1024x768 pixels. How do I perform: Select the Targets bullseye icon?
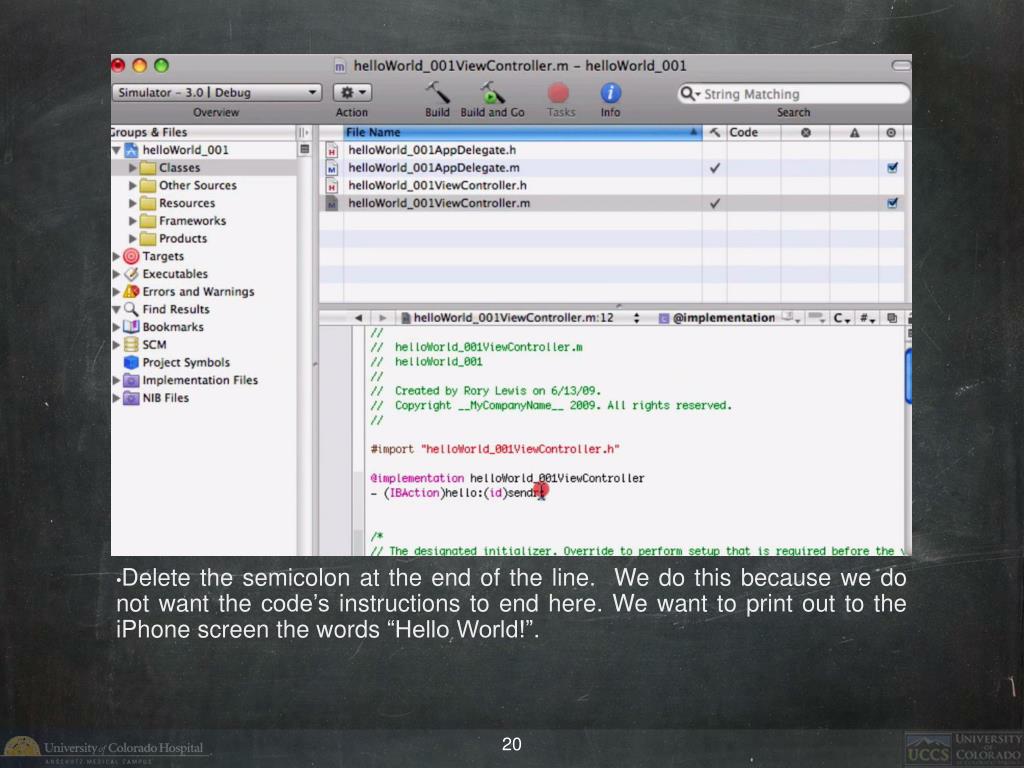[x=131, y=256]
